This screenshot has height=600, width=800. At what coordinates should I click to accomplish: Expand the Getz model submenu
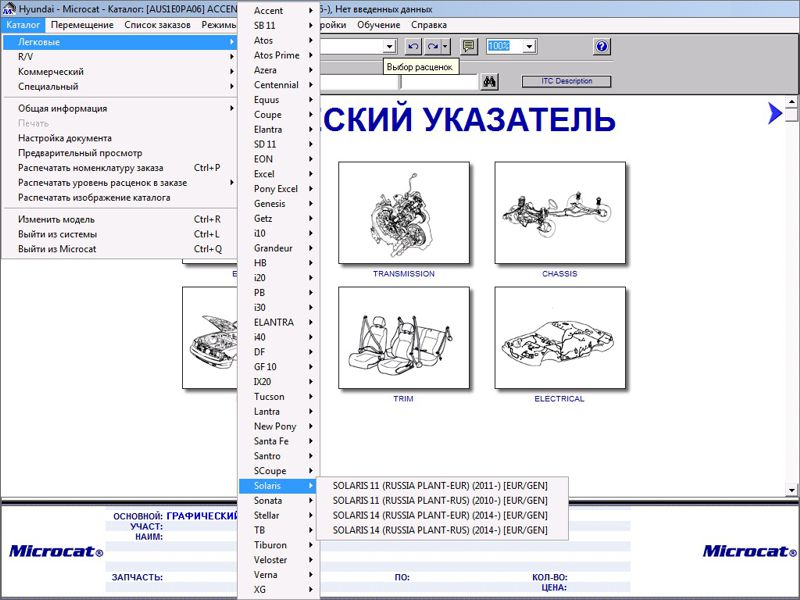[279, 218]
